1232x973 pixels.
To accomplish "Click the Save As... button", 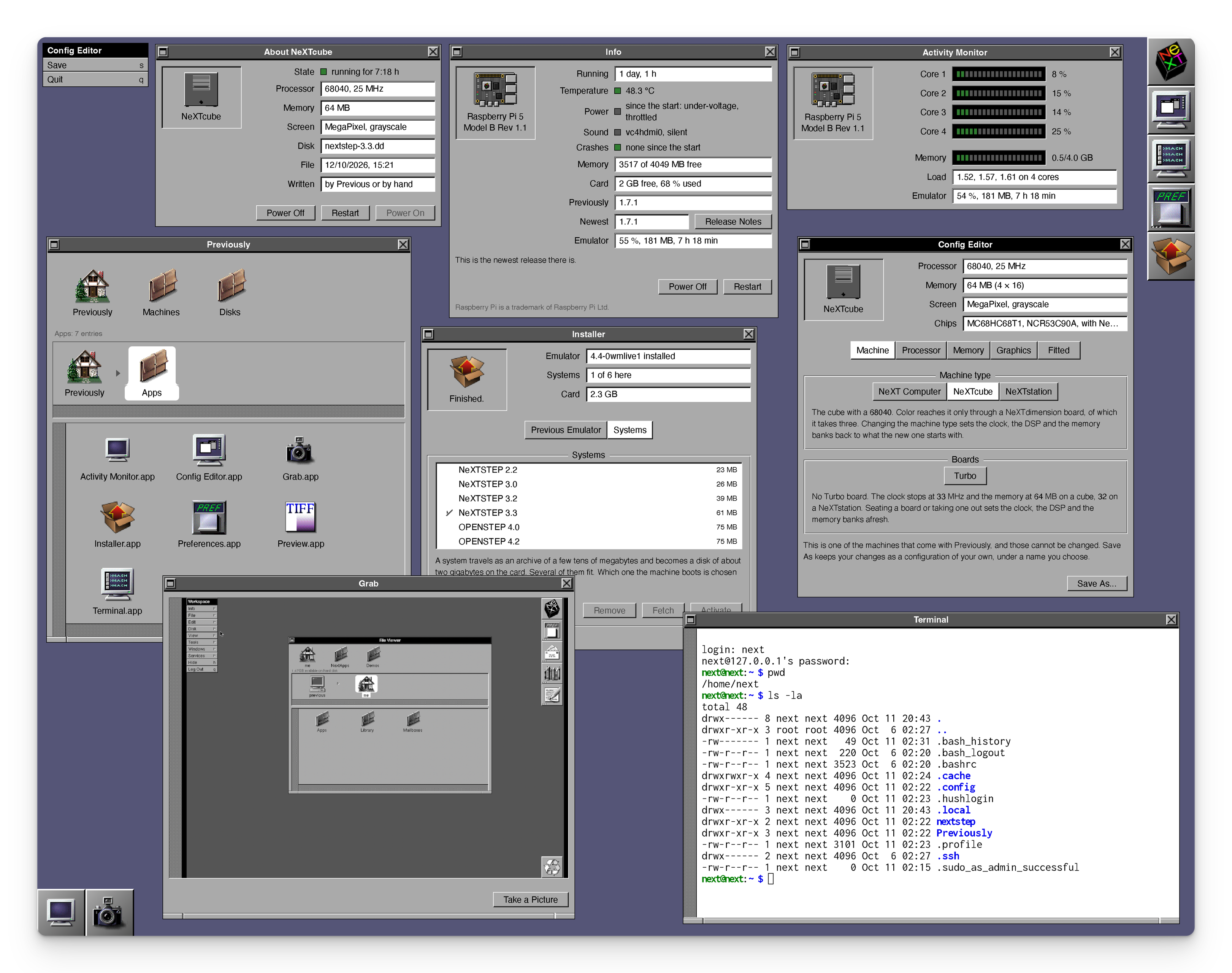I will point(1096,583).
